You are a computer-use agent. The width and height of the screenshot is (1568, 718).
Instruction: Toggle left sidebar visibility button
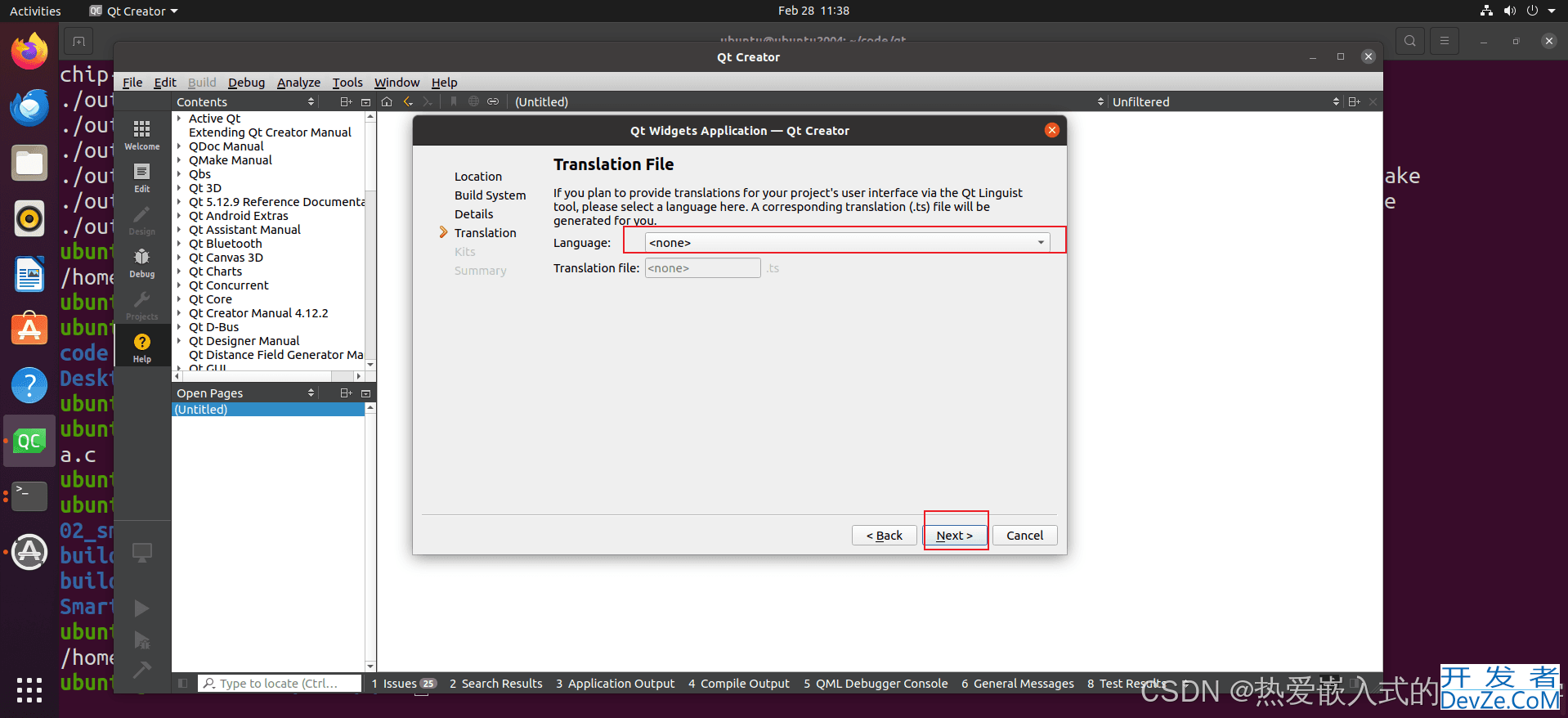183,683
